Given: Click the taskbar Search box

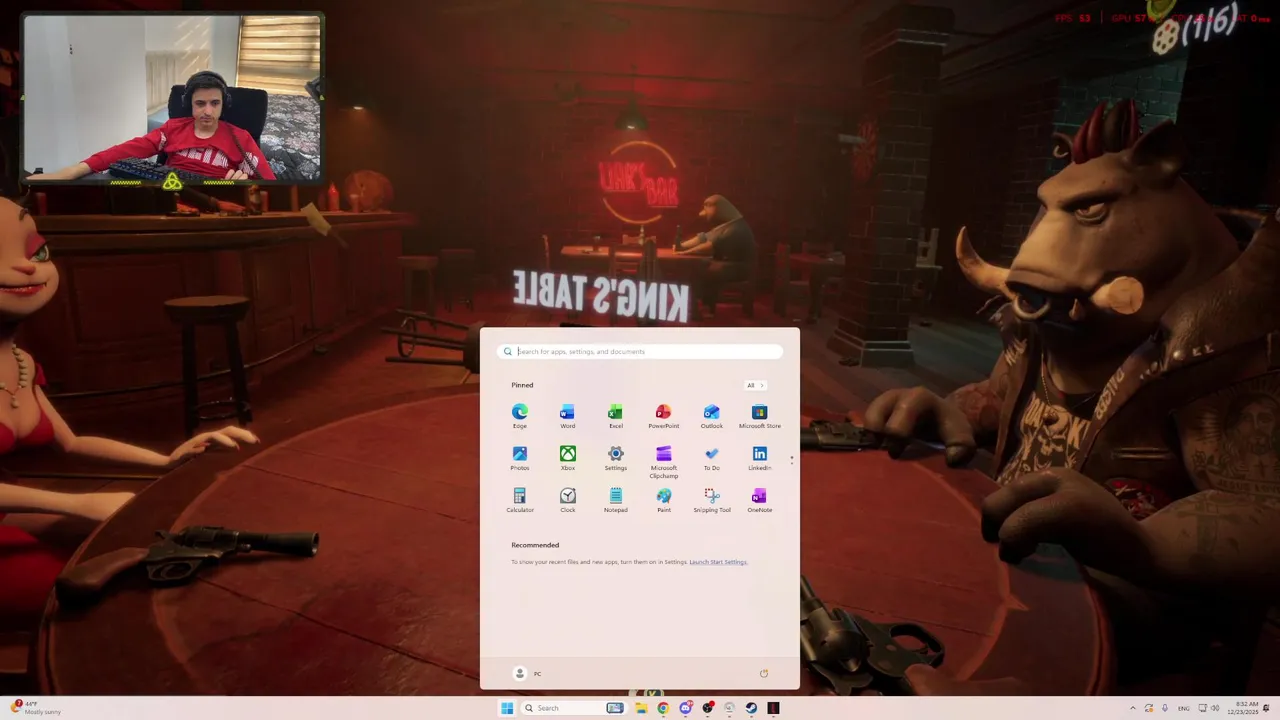Looking at the screenshot, I should (575, 708).
